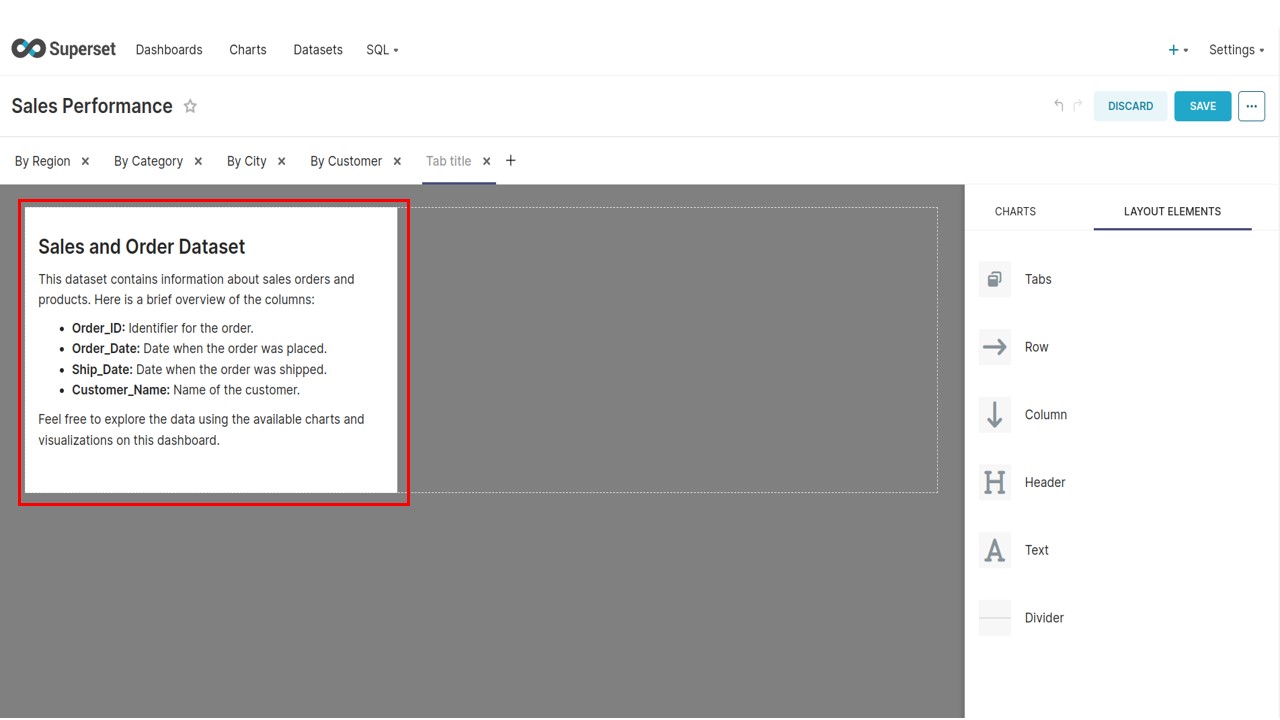Click the redo arrow icon
This screenshot has height=720, width=1280.
[1077, 104]
